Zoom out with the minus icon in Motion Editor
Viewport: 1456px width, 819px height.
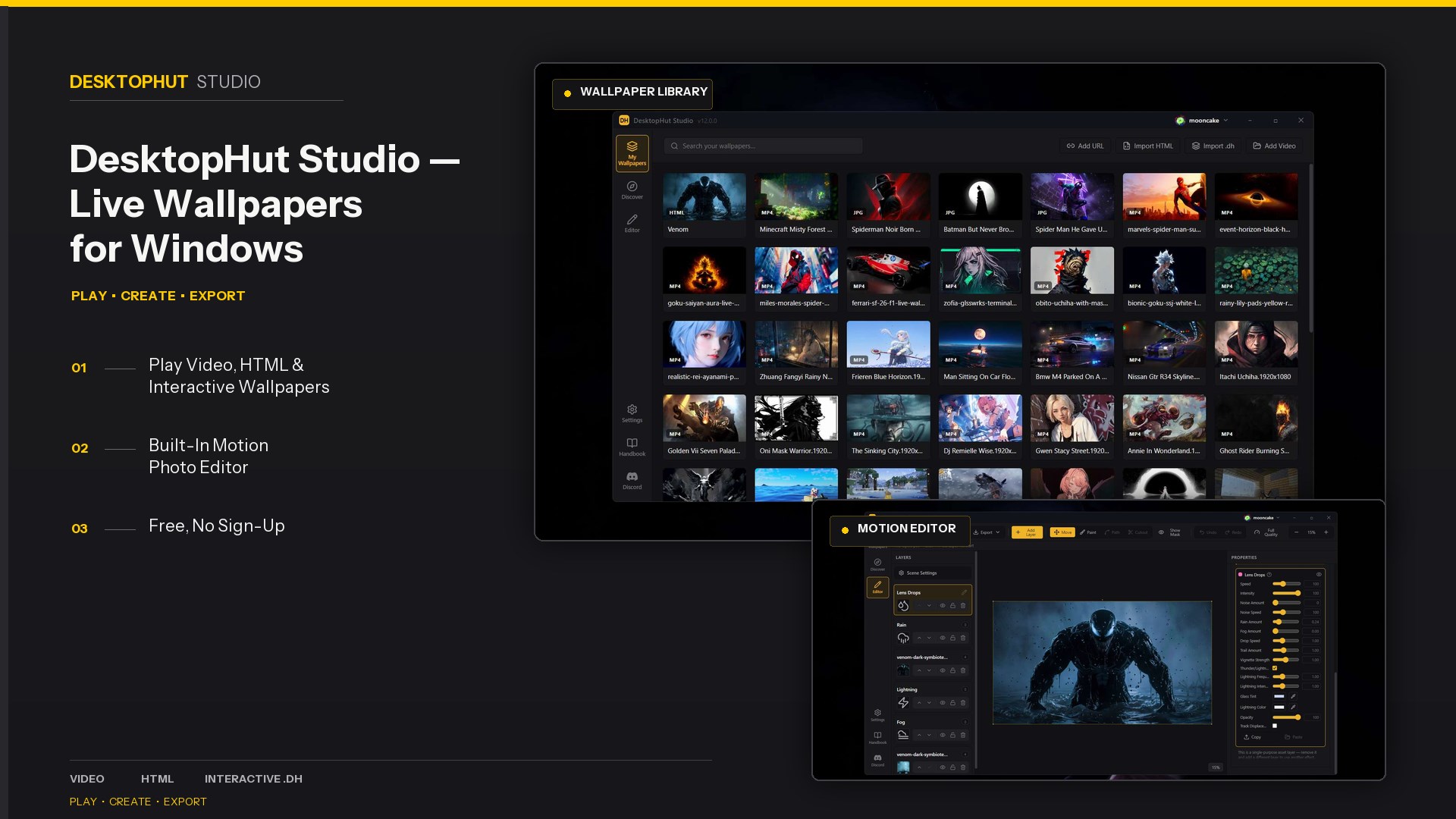1297,532
